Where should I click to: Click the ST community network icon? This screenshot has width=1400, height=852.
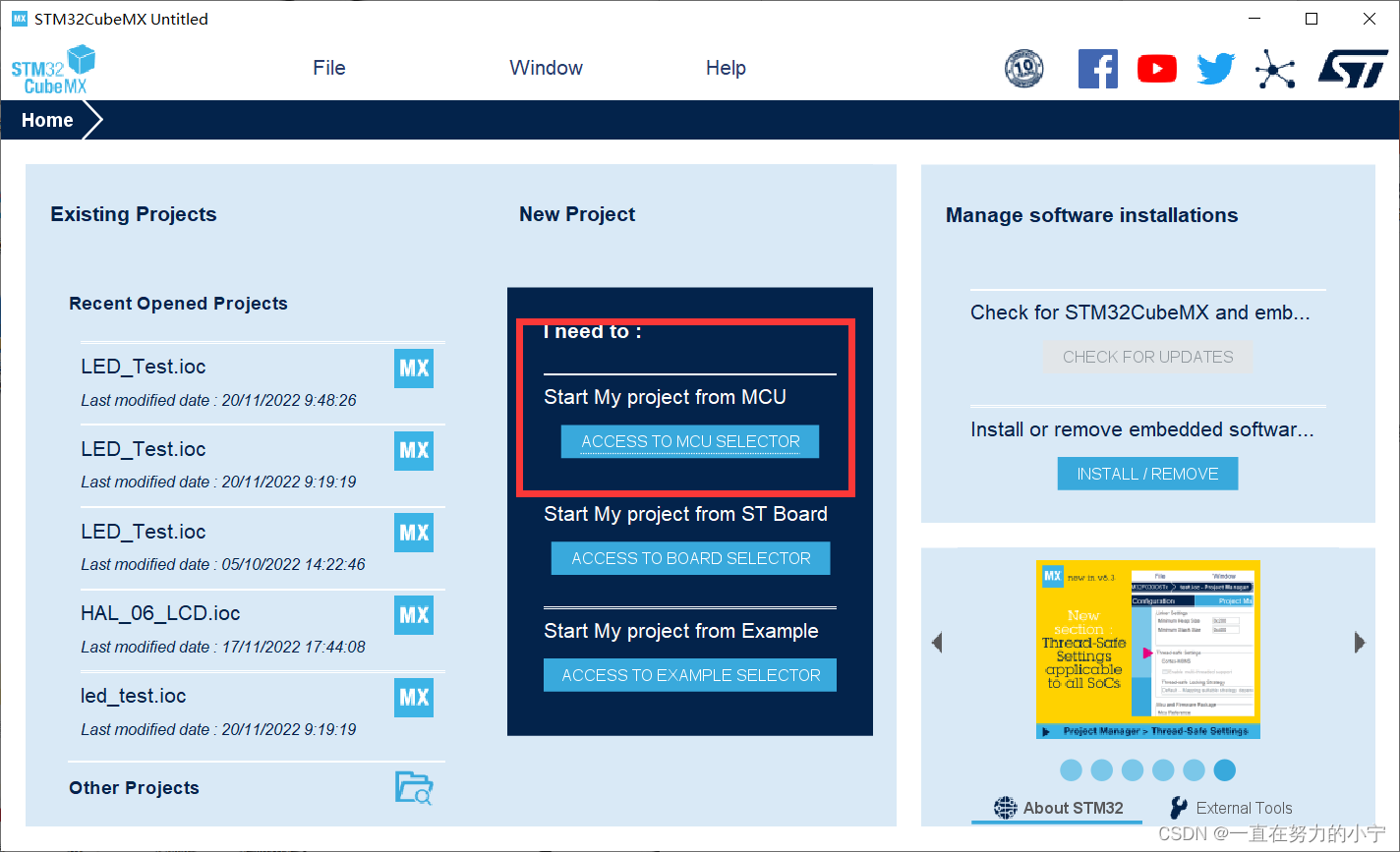[x=1275, y=69]
